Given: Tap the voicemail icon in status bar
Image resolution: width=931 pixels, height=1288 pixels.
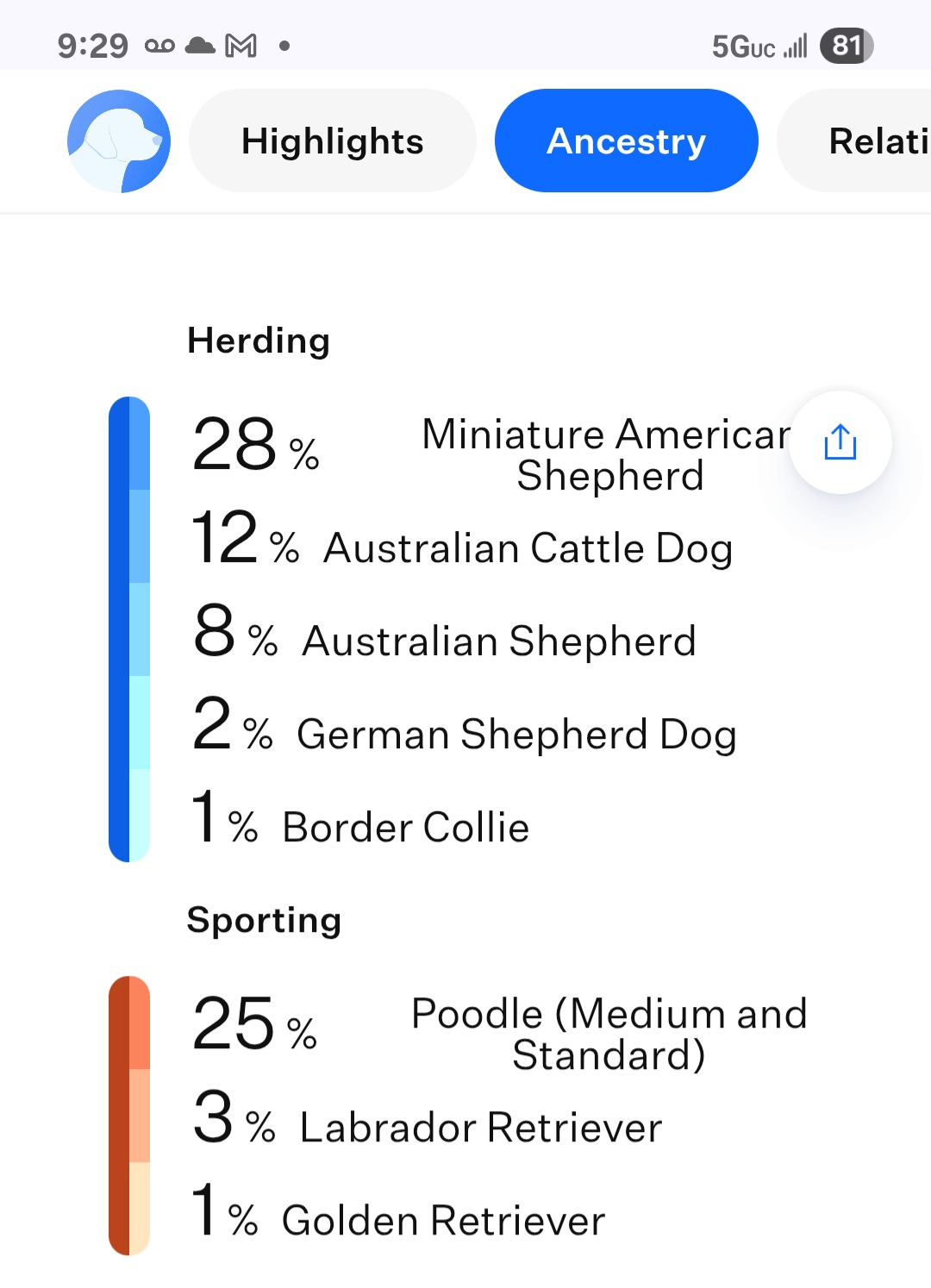Looking at the screenshot, I should point(159,46).
